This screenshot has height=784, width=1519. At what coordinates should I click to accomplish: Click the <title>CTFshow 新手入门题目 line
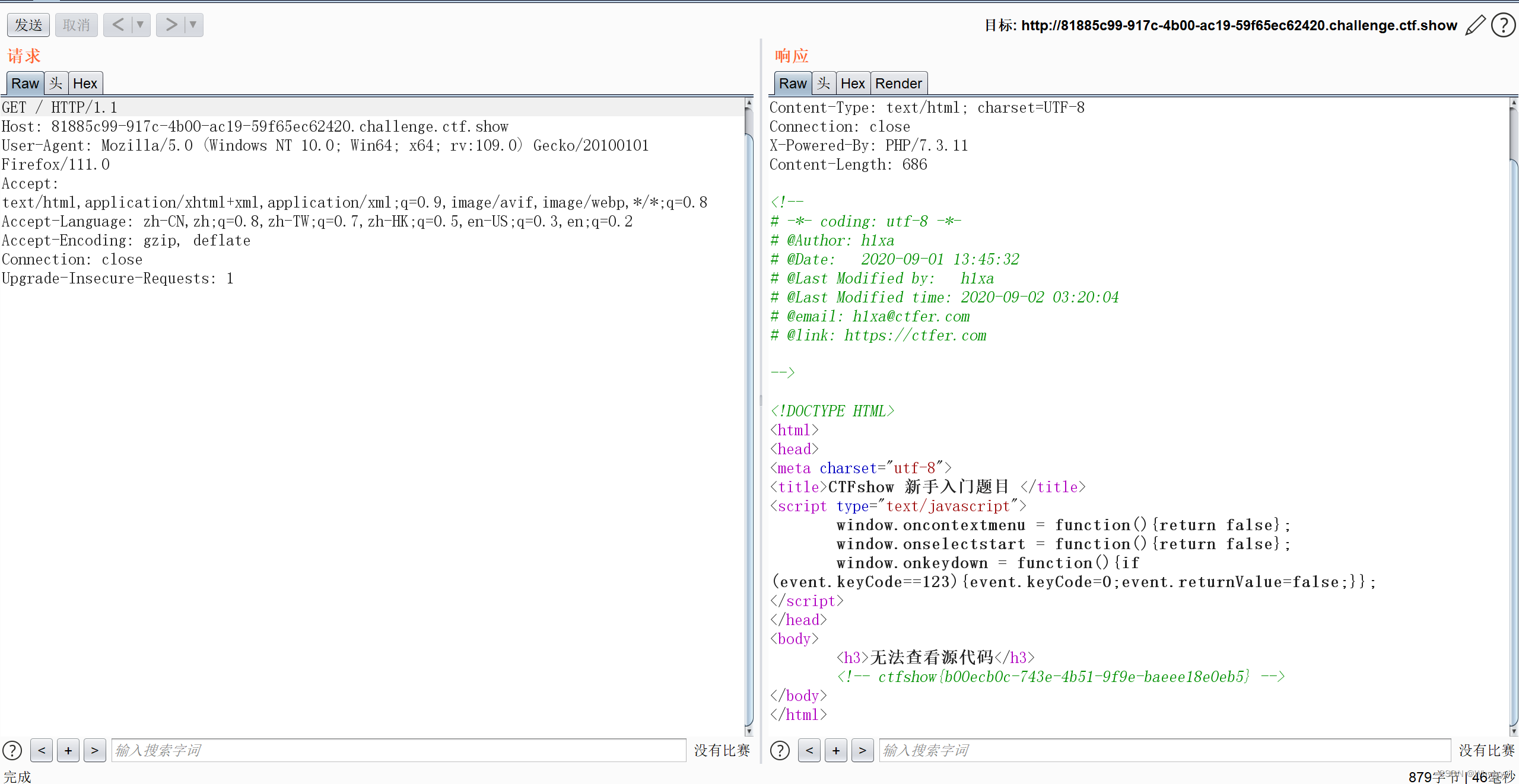[x=928, y=487]
